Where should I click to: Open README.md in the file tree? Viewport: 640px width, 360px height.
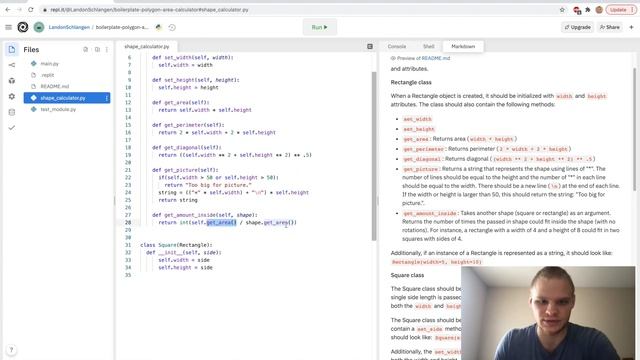(x=55, y=87)
